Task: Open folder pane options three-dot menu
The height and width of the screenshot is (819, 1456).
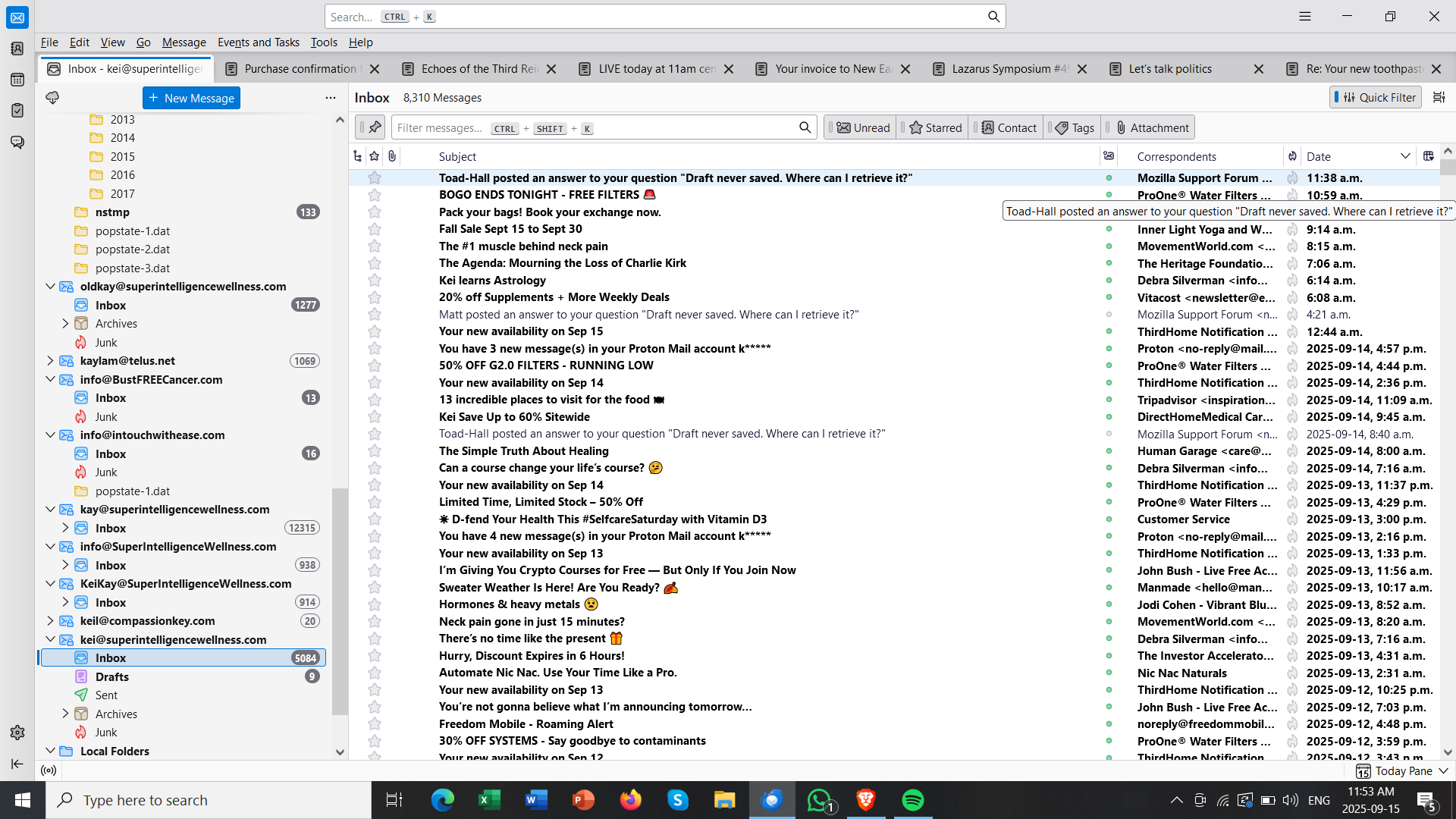Action: (331, 98)
